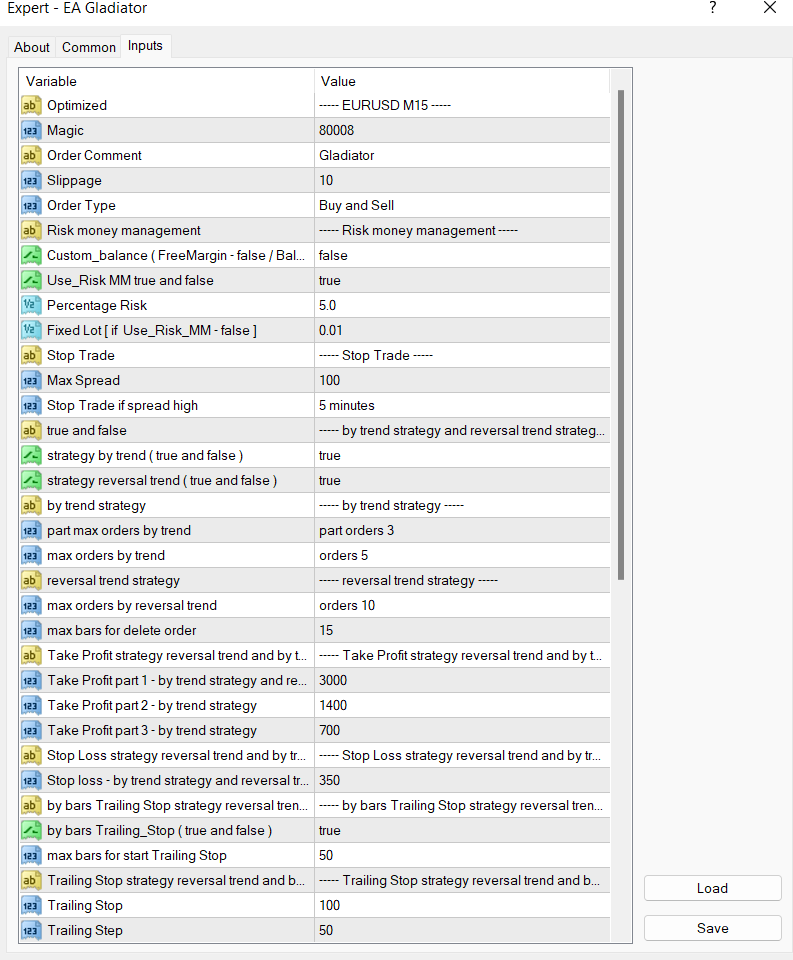
Task: Expand the max orders by trend value list
Action: pyautogui.click(x=460, y=555)
